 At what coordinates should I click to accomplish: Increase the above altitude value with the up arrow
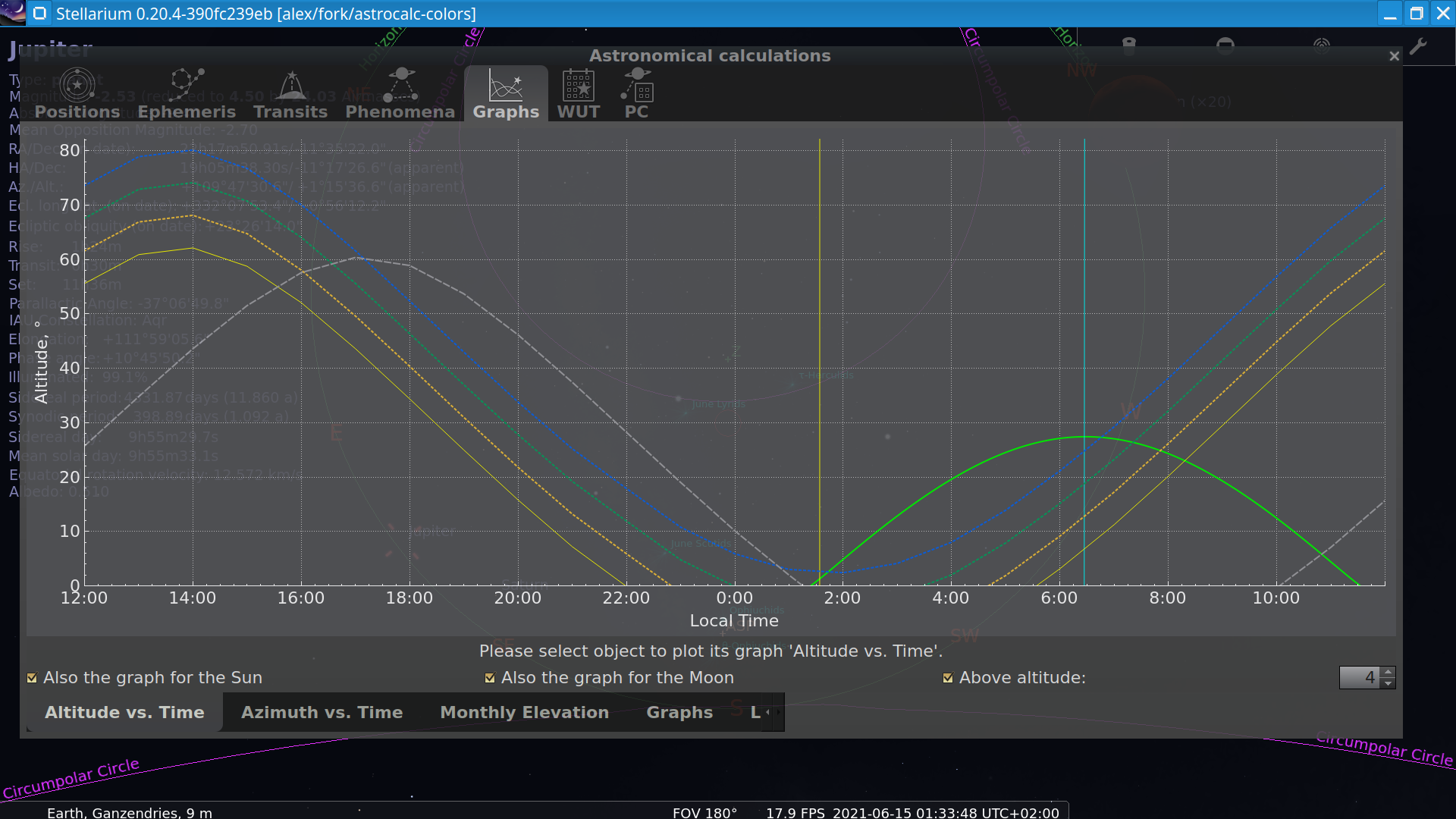1389,672
